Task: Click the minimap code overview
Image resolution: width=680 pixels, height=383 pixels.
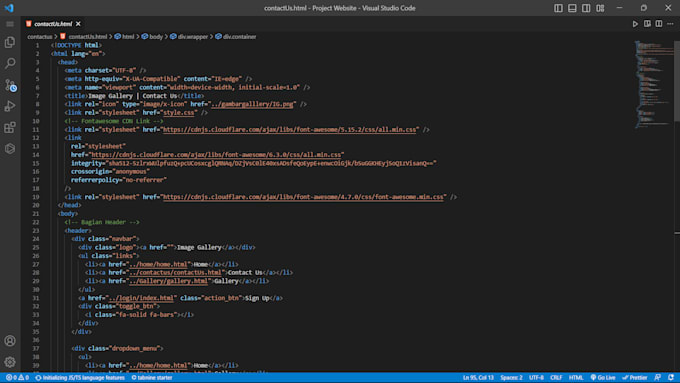Action: 654,85
